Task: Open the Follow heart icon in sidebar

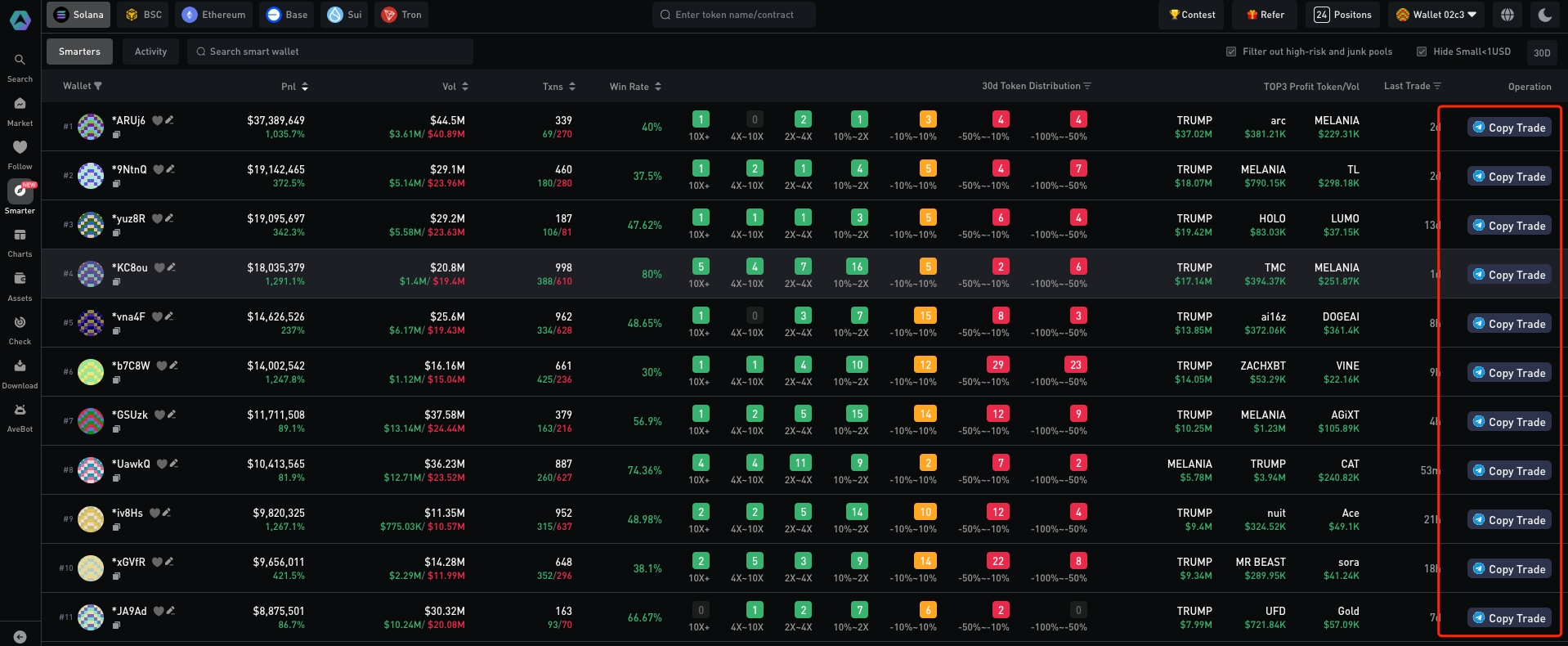Action: 20,147
